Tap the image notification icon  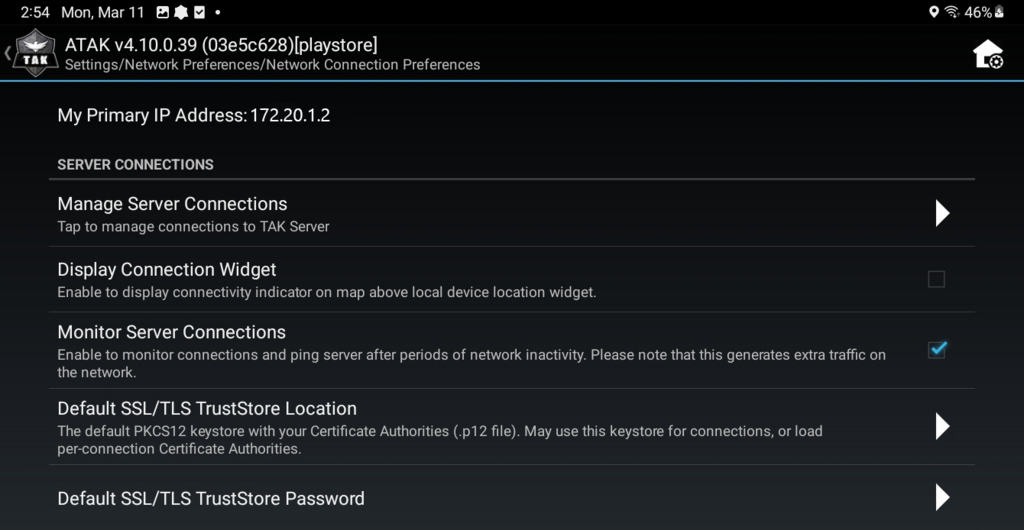163,12
